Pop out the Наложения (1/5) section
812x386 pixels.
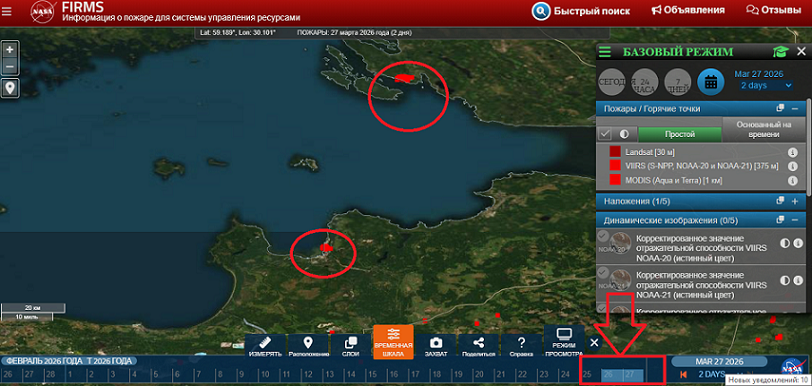[780, 201]
